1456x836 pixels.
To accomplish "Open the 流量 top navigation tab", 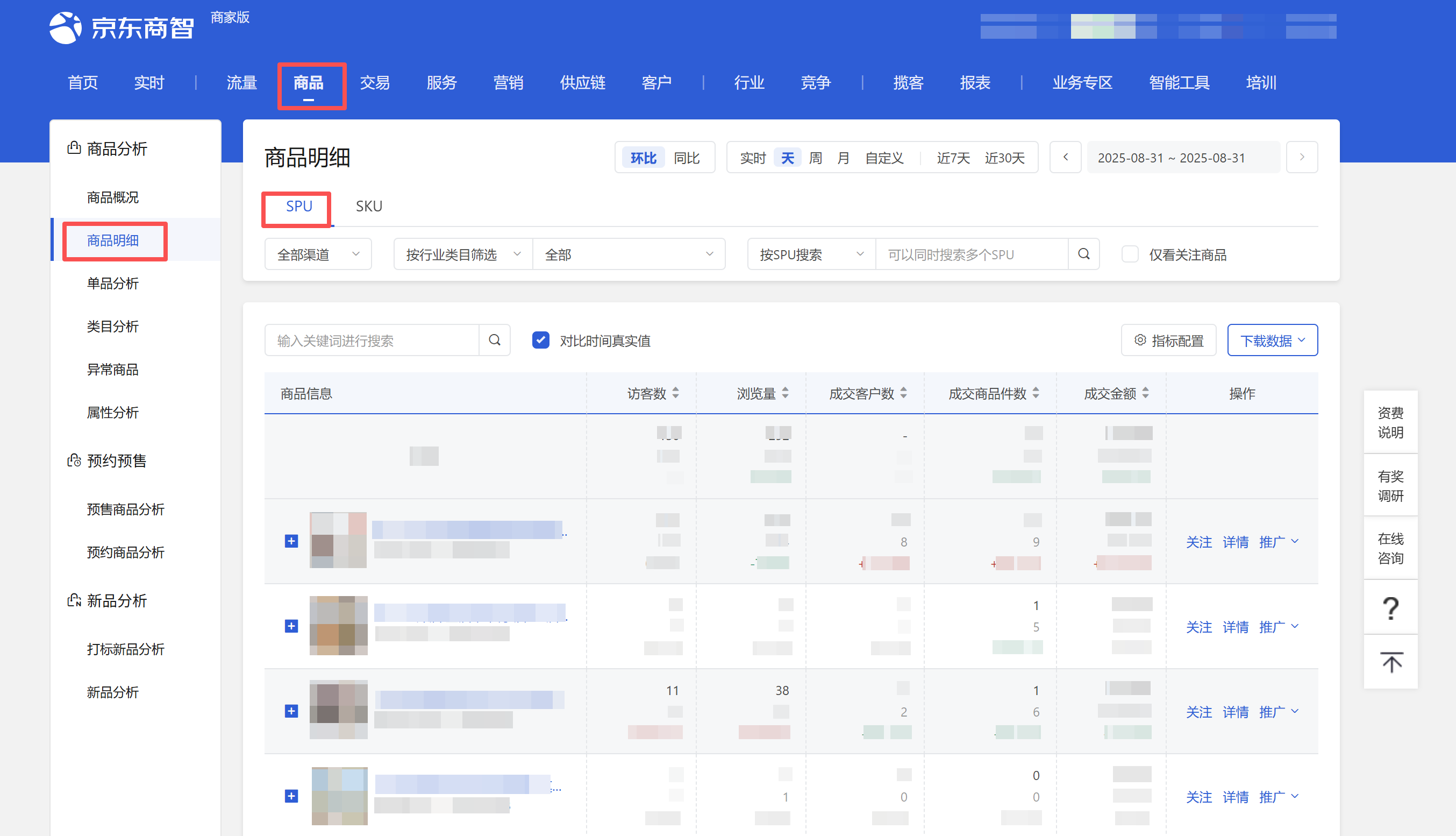I will pos(241,83).
